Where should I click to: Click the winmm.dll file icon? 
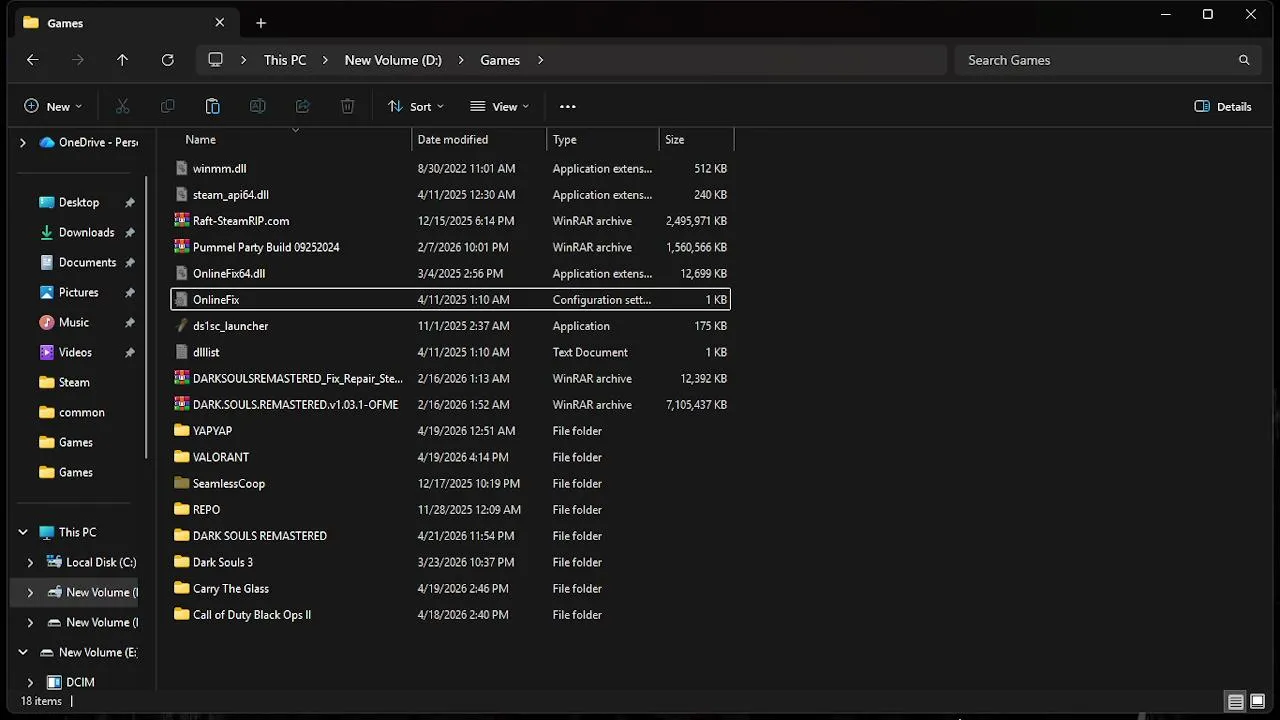click(181, 169)
